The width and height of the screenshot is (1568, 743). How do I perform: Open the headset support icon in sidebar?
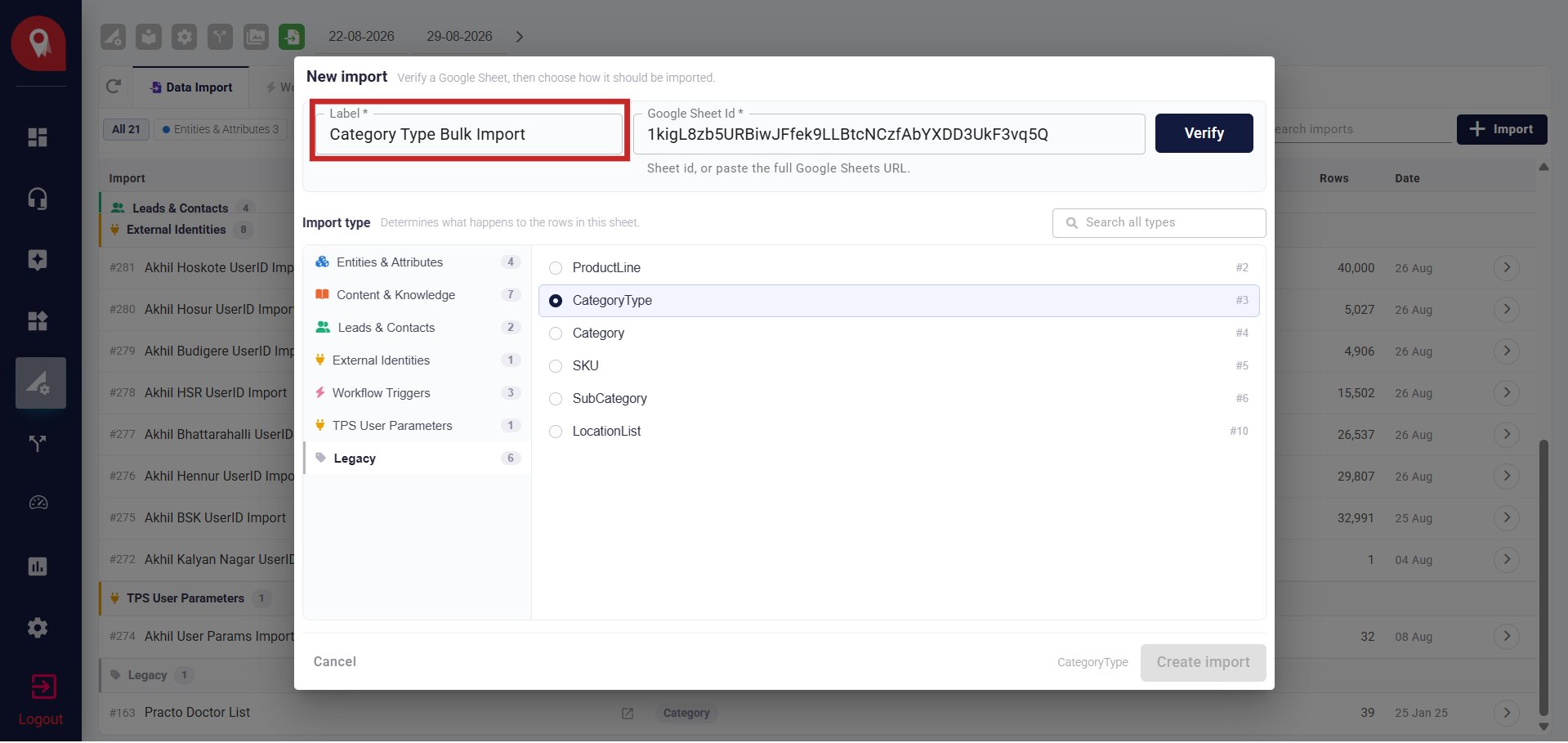pyautogui.click(x=38, y=199)
